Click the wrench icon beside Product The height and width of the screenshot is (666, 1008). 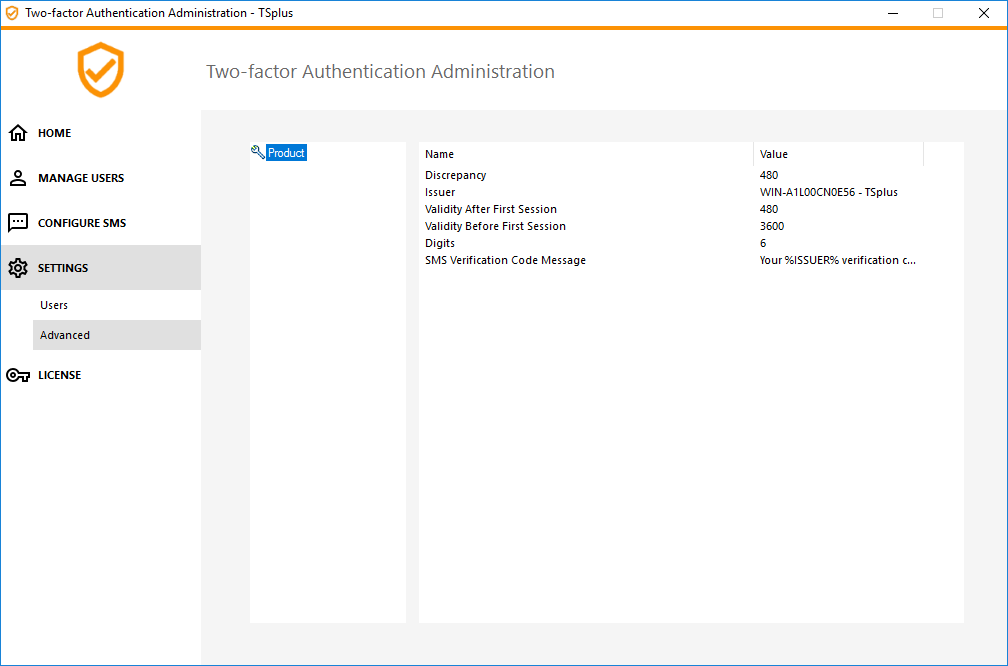(256, 151)
